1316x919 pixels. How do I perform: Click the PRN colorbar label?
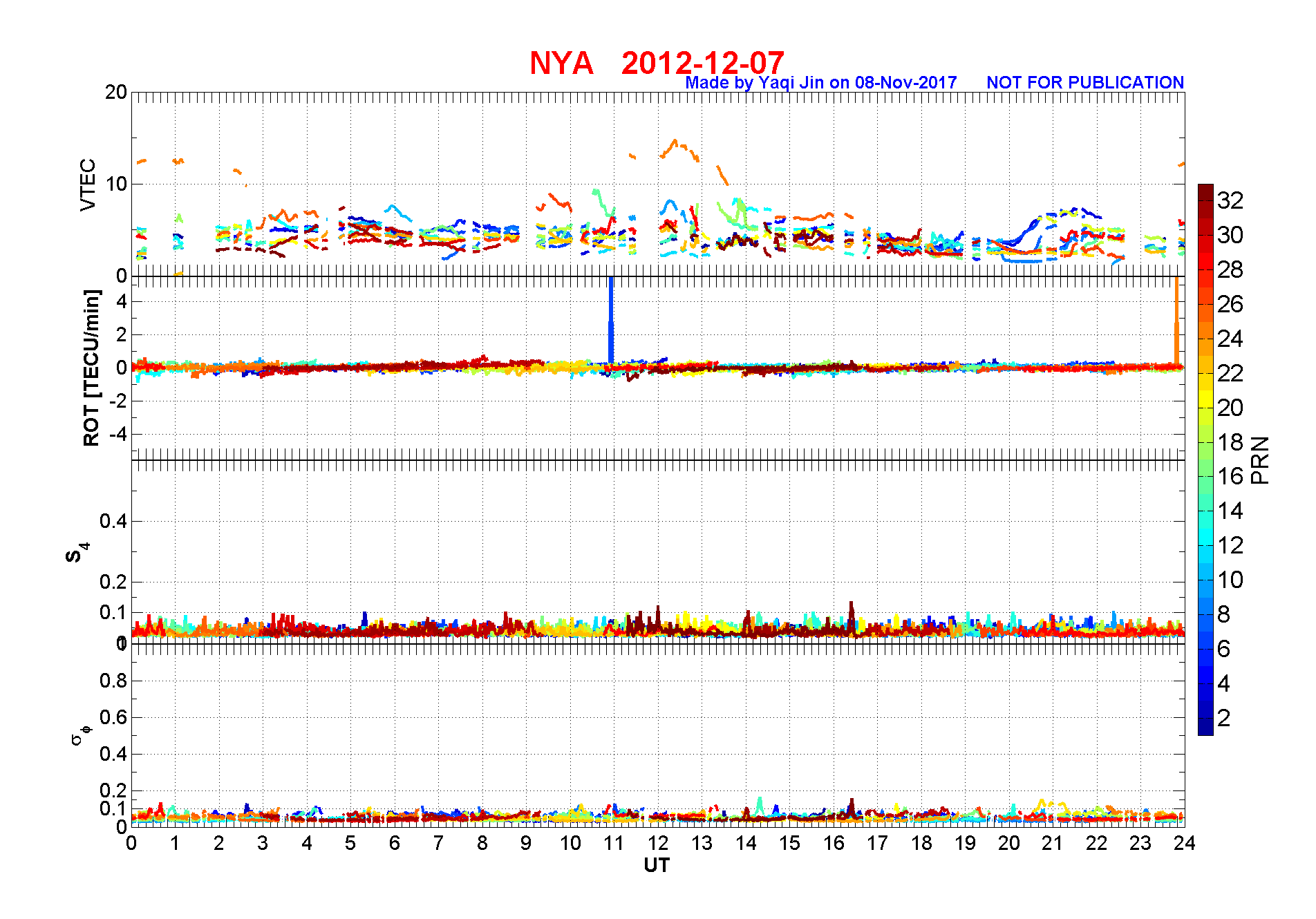coord(1260,459)
